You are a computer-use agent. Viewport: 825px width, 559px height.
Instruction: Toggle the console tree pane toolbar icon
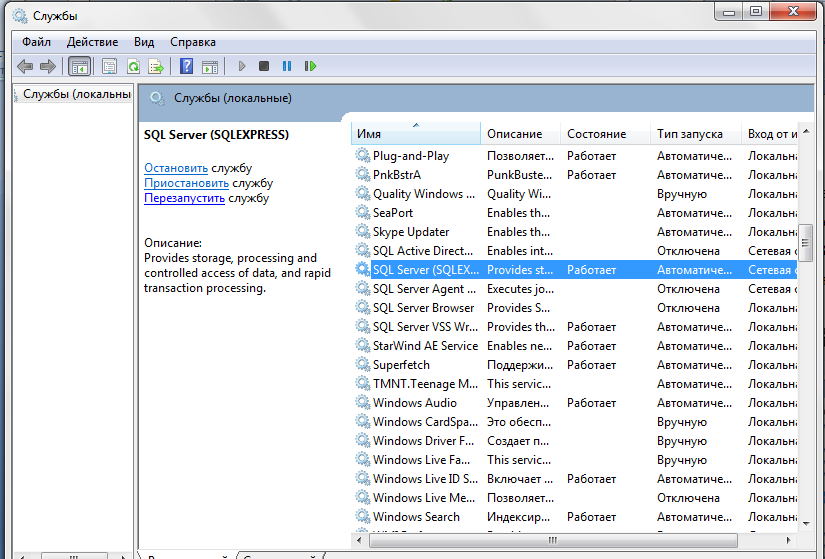79,66
